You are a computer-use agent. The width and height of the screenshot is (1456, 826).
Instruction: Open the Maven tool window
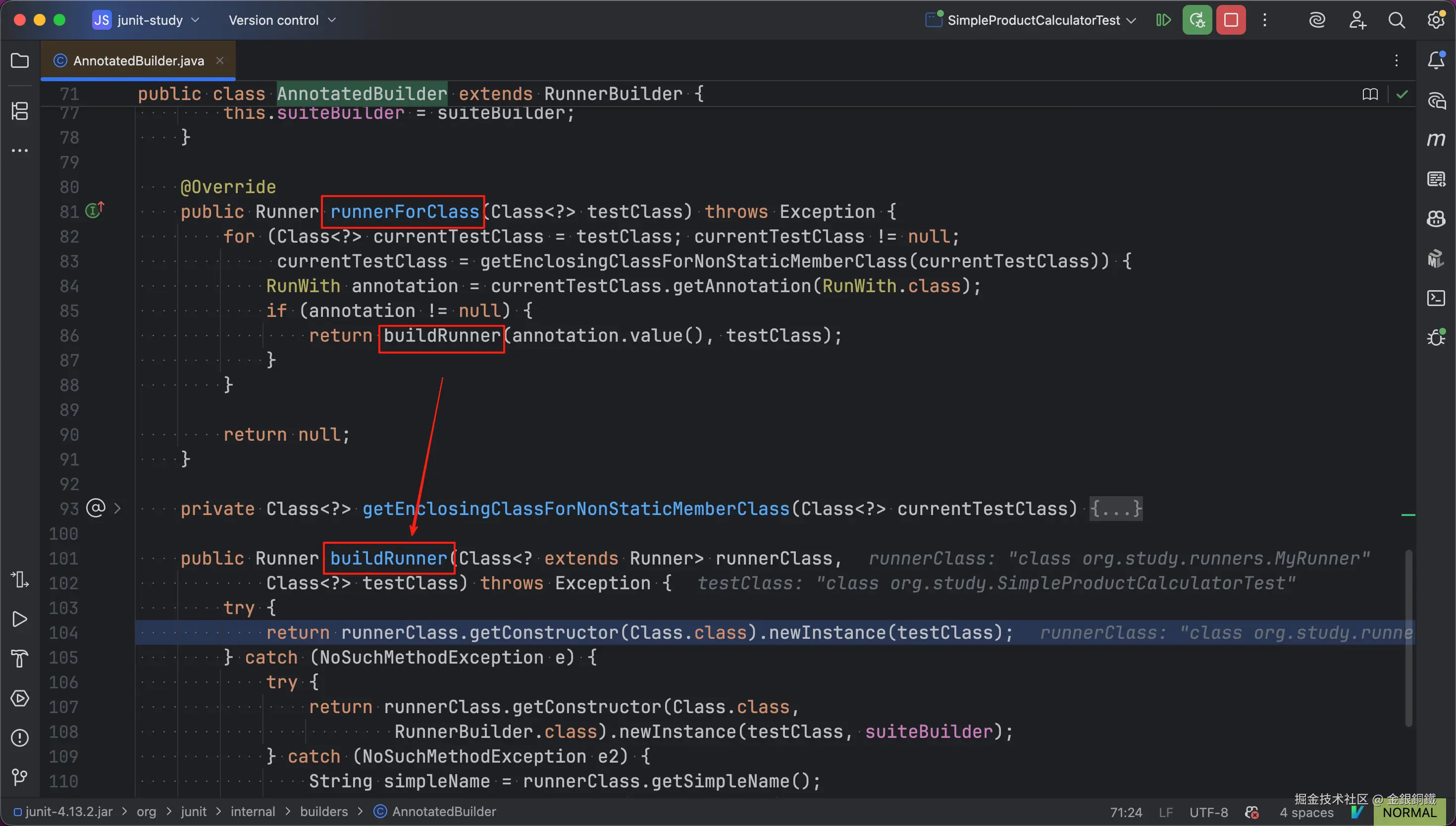click(x=1436, y=140)
